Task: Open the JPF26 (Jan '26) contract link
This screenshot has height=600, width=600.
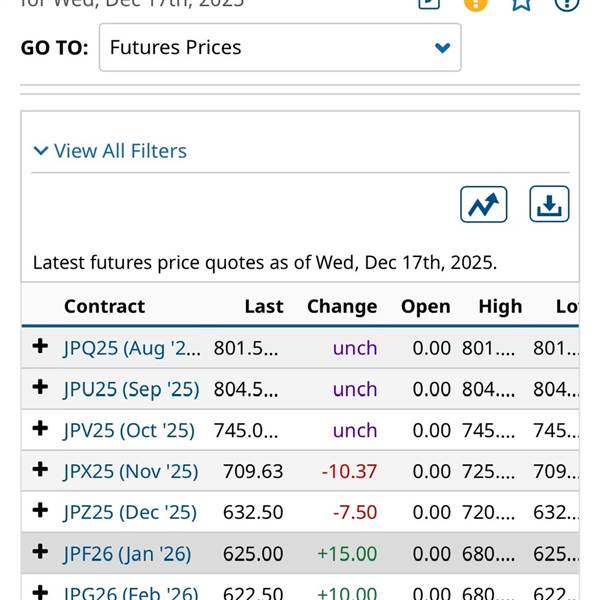Action: click(127, 552)
